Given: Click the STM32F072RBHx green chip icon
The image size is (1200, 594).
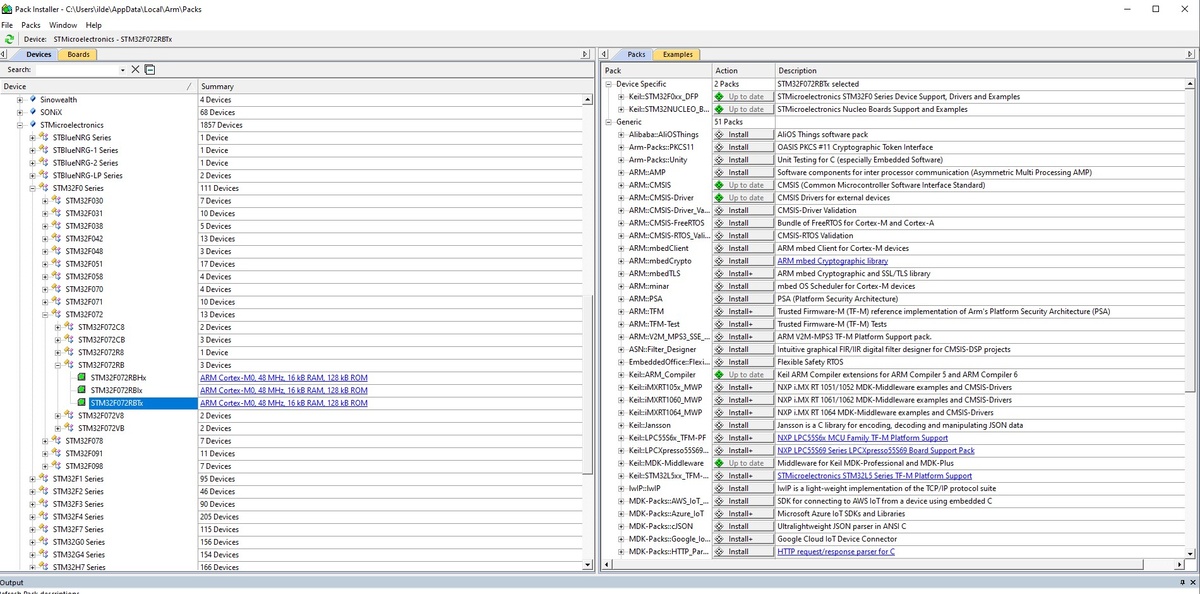Looking at the screenshot, I should [x=83, y=378].
